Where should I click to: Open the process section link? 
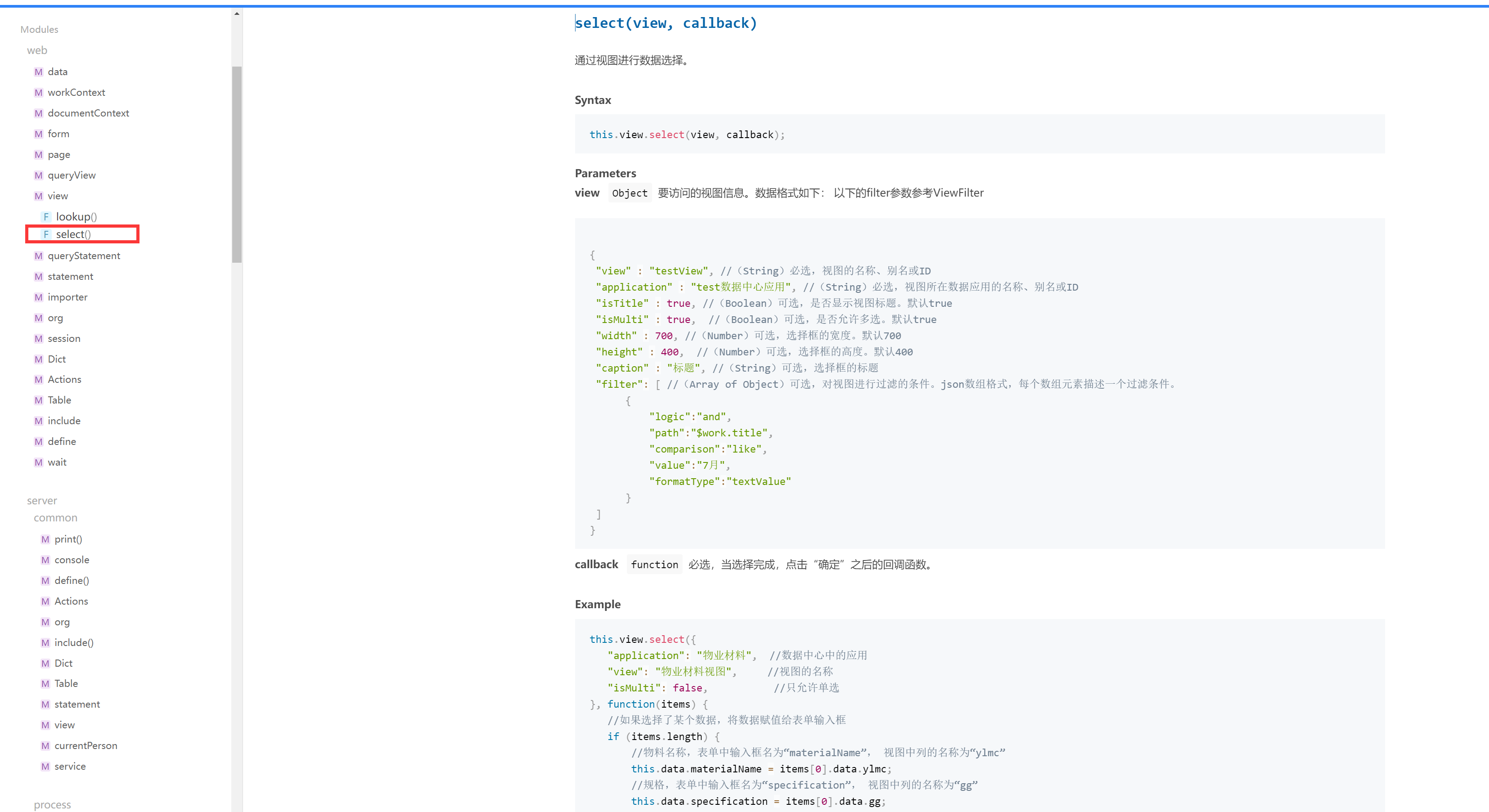(52, 804)
